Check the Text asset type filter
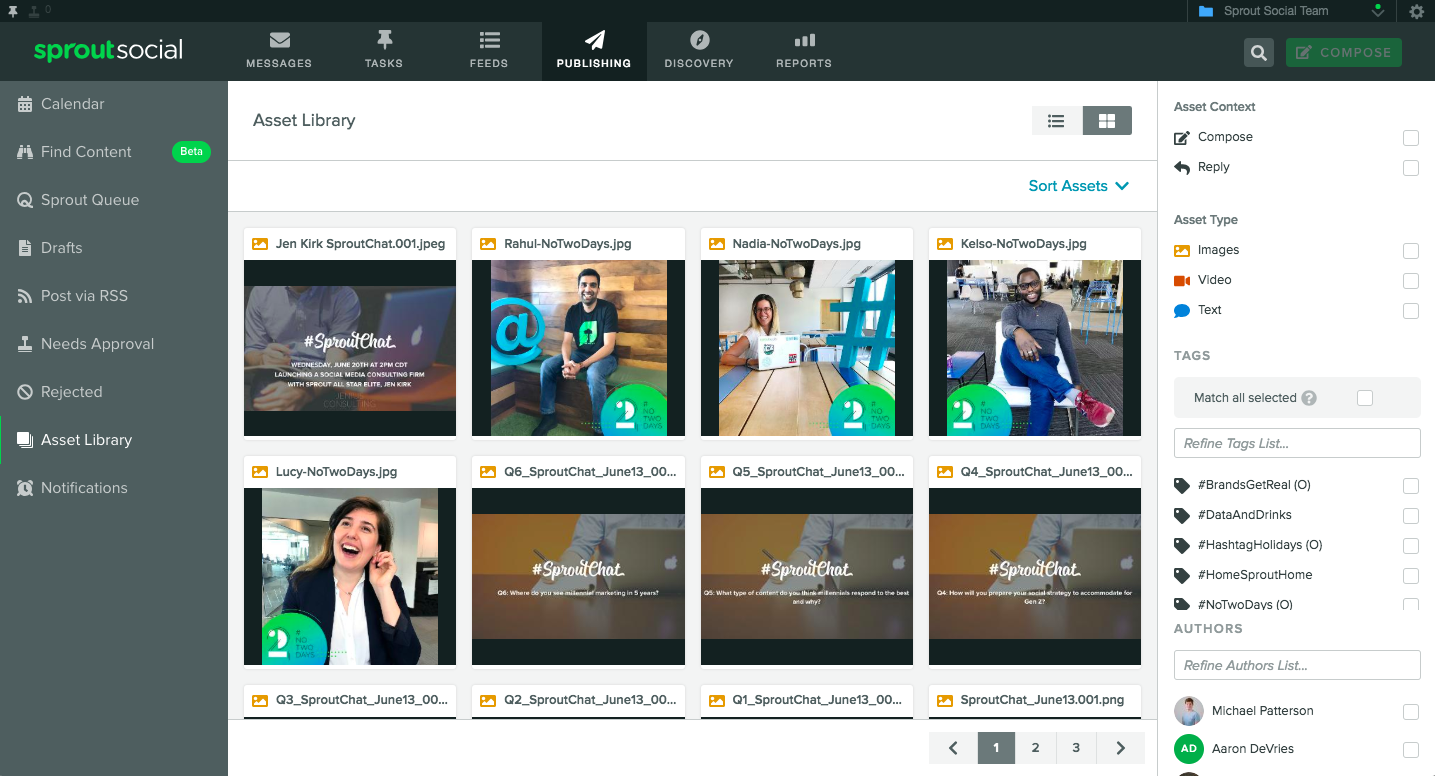This screenshot has height=776, width=1435. (1411, 311)
